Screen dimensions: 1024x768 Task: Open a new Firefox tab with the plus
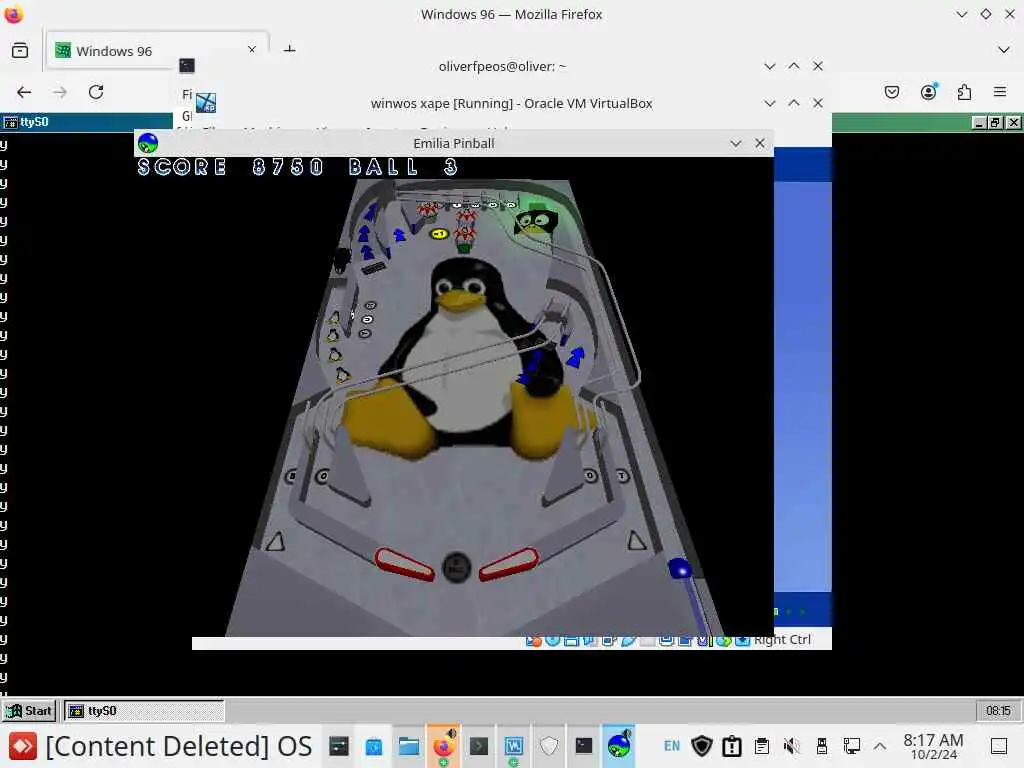289,50
